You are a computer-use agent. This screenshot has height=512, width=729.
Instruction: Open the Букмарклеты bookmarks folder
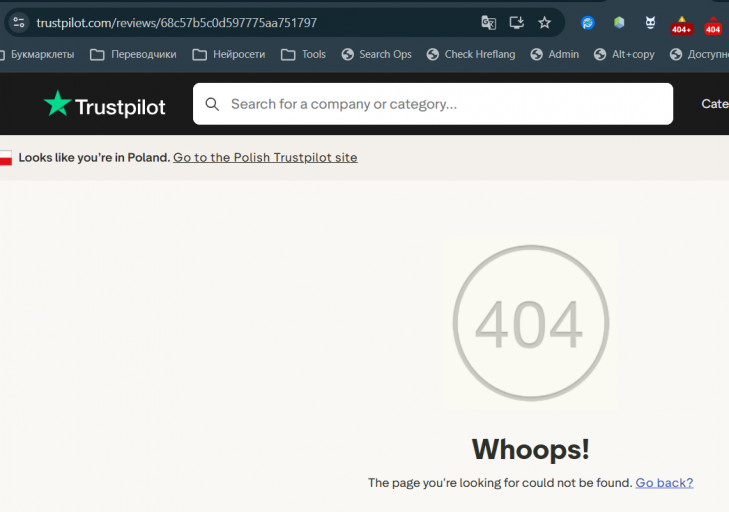[37, 54]
